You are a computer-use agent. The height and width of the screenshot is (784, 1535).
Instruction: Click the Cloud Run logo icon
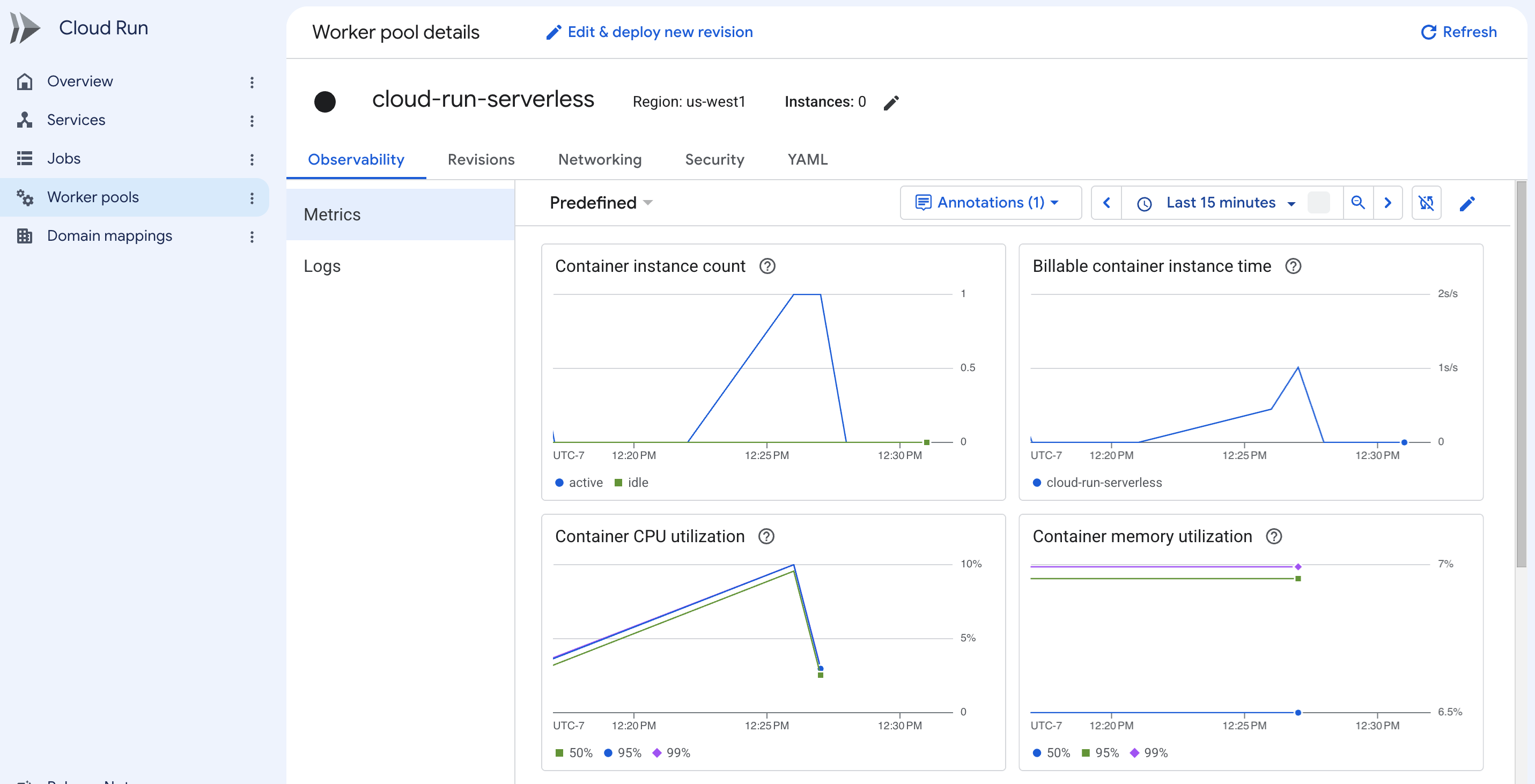point(25,28)
